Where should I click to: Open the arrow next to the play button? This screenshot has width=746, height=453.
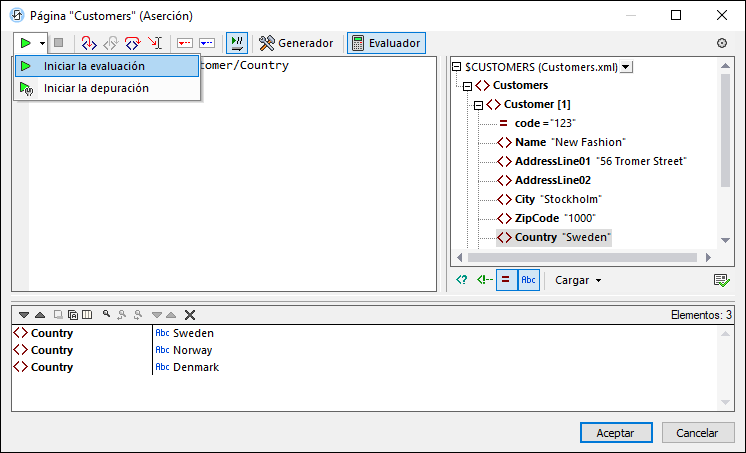[x=42, y=43]
